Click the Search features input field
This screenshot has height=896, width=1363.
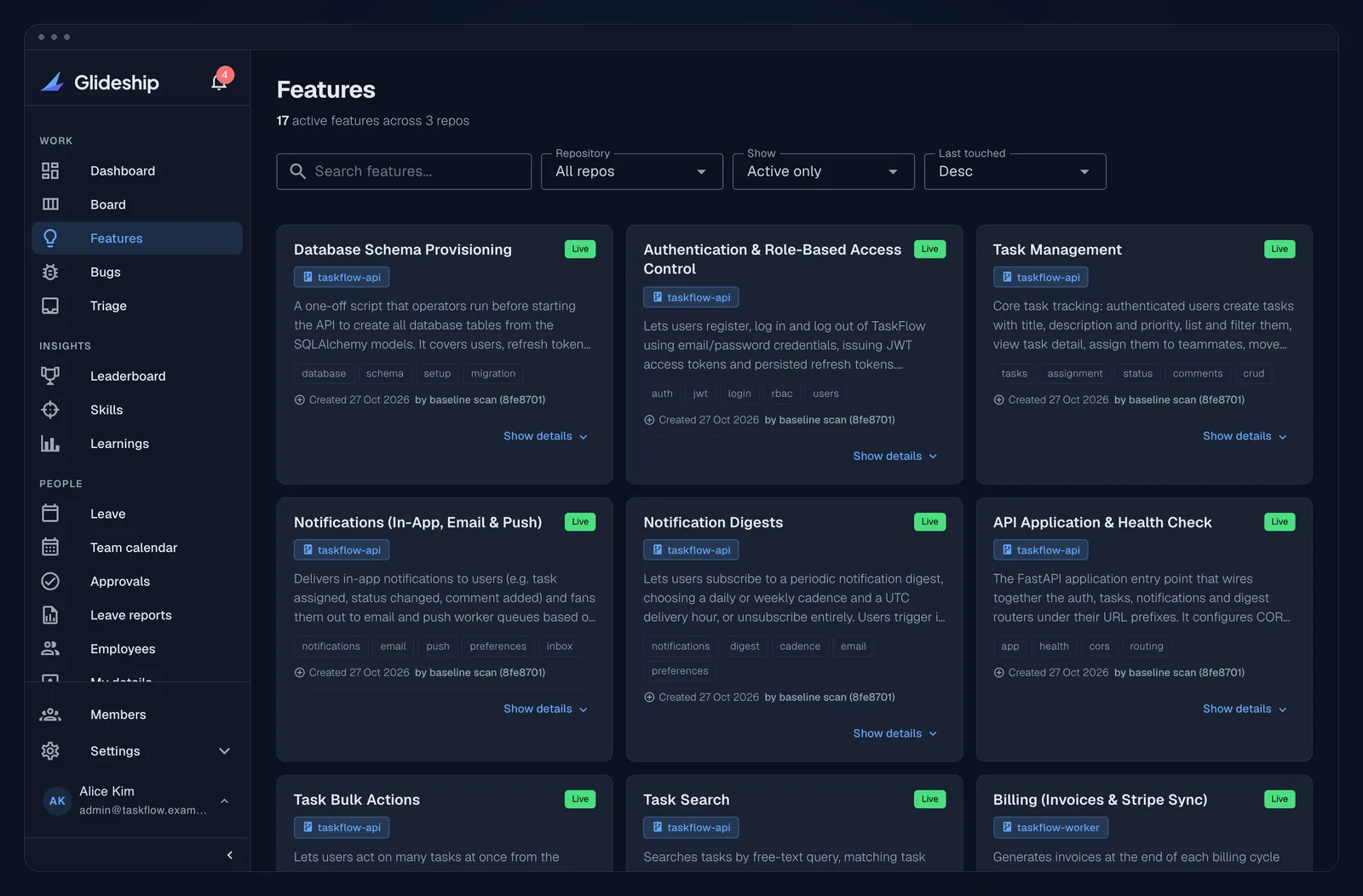pyautogui.click(x=404, y=171)
